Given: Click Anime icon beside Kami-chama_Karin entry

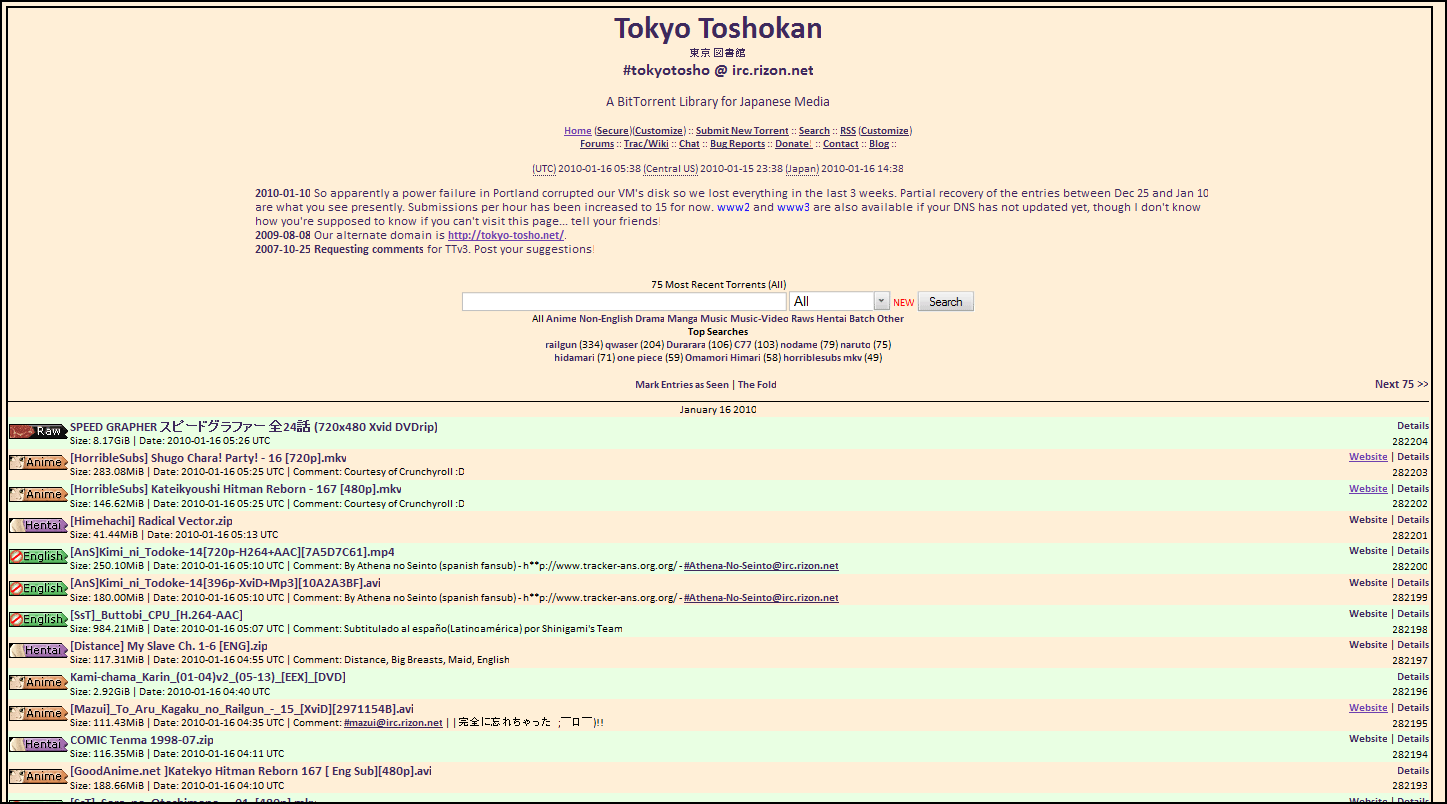Looking at the screenshot, I should (x=38, y=682).
